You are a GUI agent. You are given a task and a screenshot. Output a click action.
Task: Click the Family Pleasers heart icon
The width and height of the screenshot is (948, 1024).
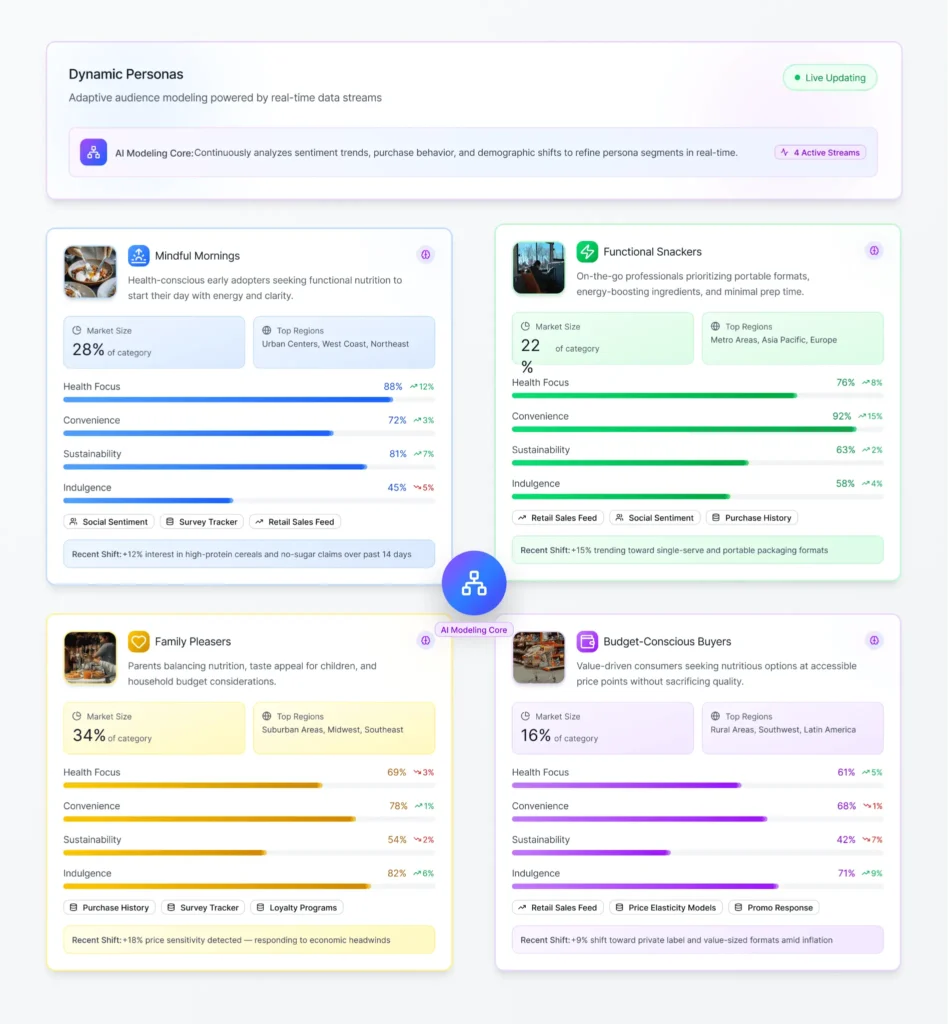[x=138, y=641]
